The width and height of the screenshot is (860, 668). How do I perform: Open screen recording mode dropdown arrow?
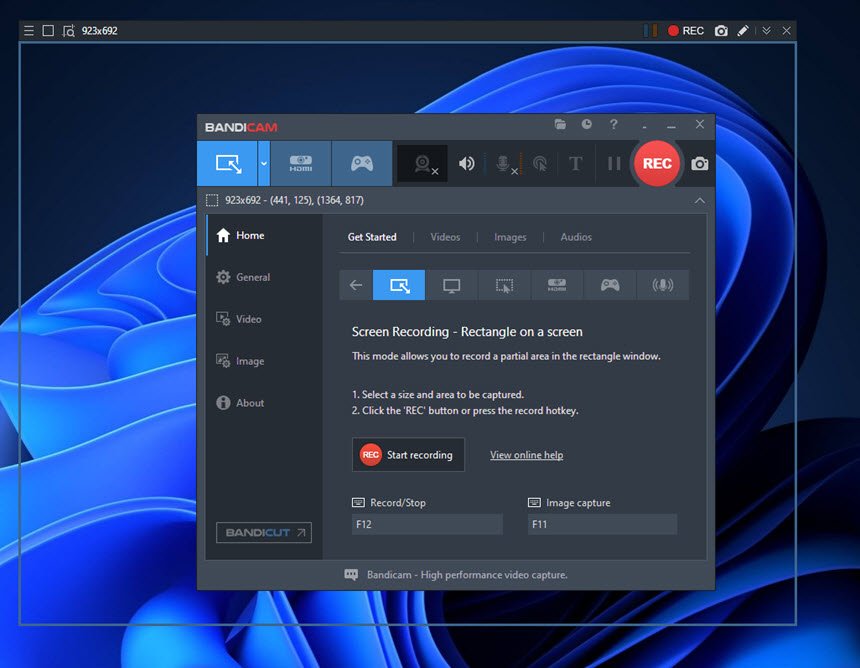tap(264, 163)
